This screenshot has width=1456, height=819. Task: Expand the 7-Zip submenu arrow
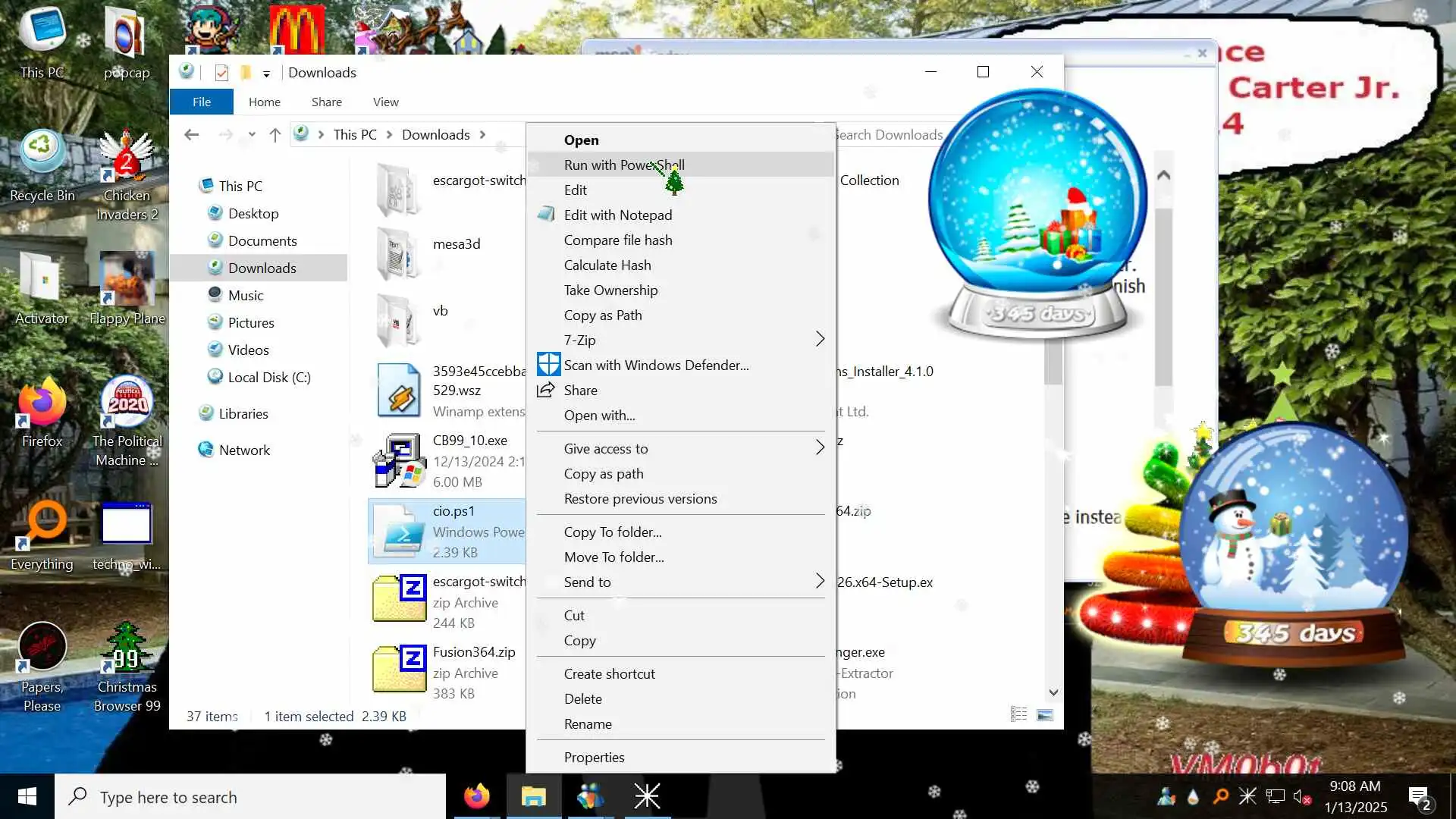[x=819, y=339]
